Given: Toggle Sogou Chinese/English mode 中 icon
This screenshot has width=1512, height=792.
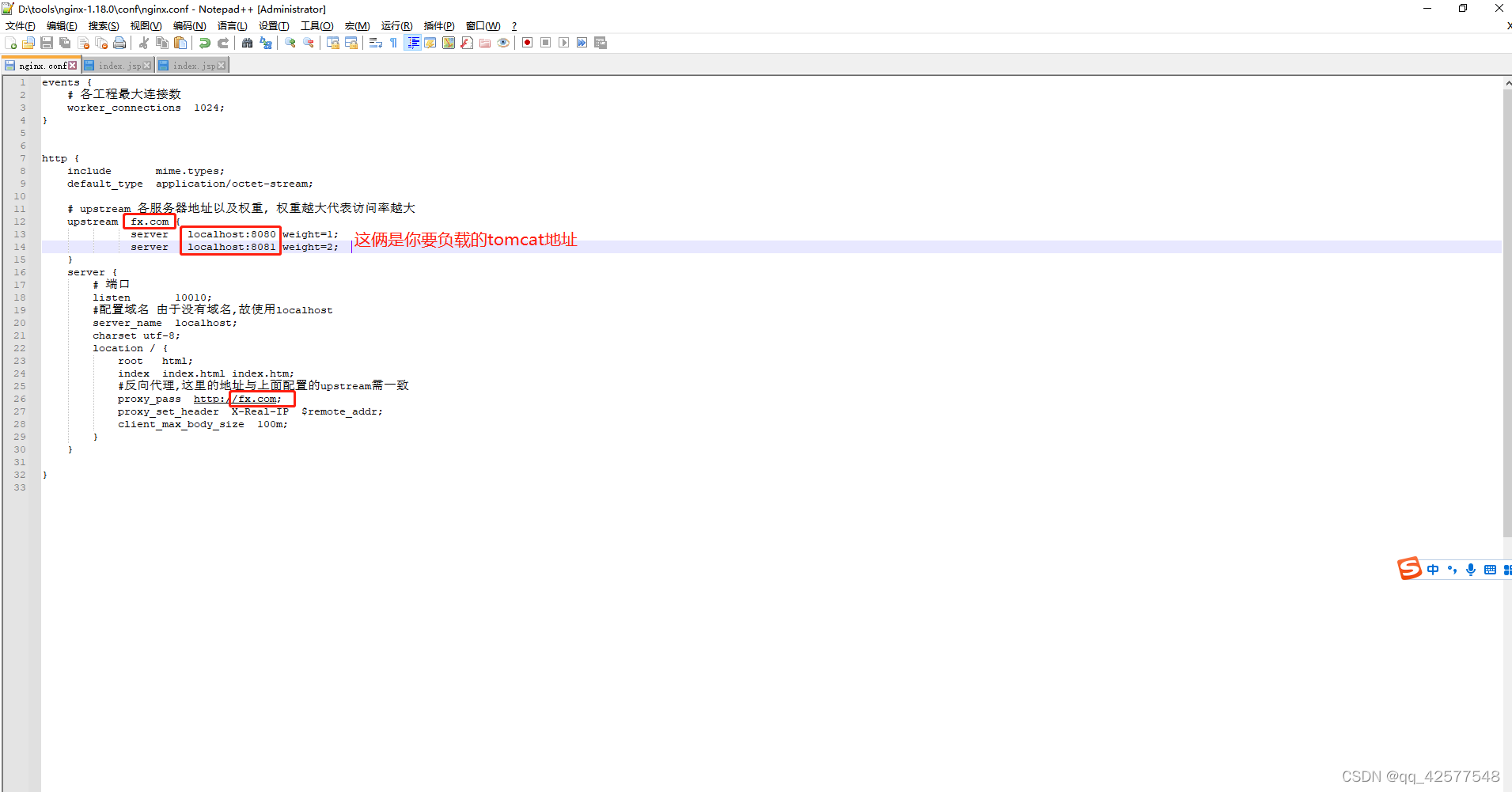Looking at the screenshot, I should tap(1433, 570).
